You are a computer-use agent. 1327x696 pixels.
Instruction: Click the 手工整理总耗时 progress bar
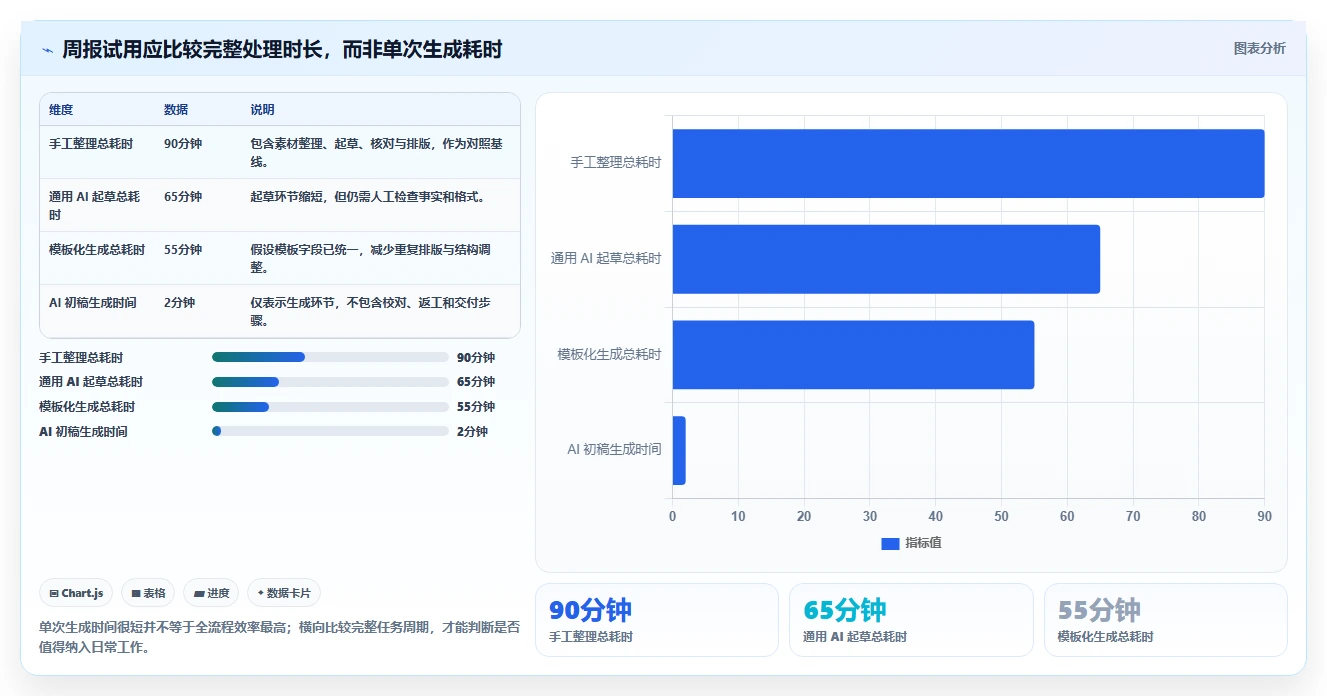coord(330,357)
